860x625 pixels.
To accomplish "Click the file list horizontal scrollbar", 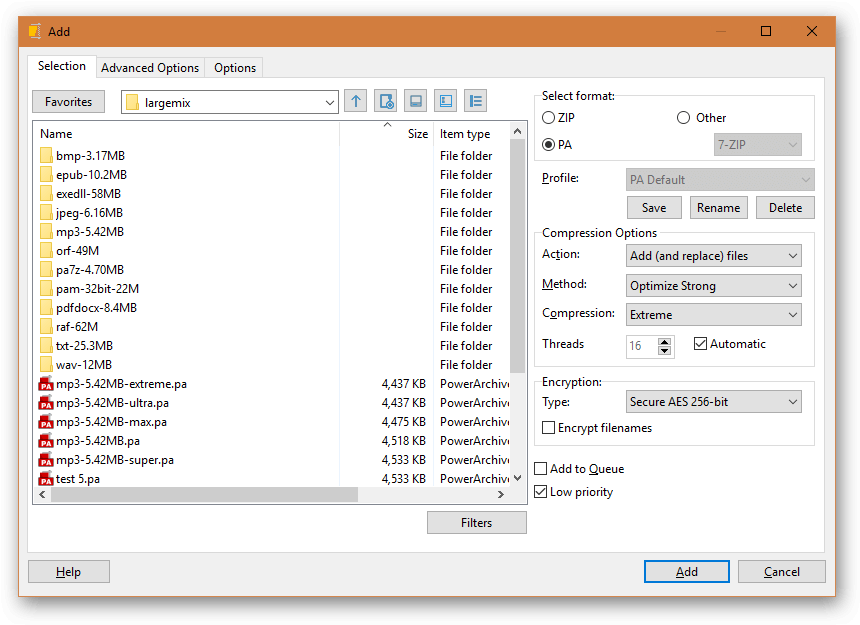I will [x=200, y=495].
